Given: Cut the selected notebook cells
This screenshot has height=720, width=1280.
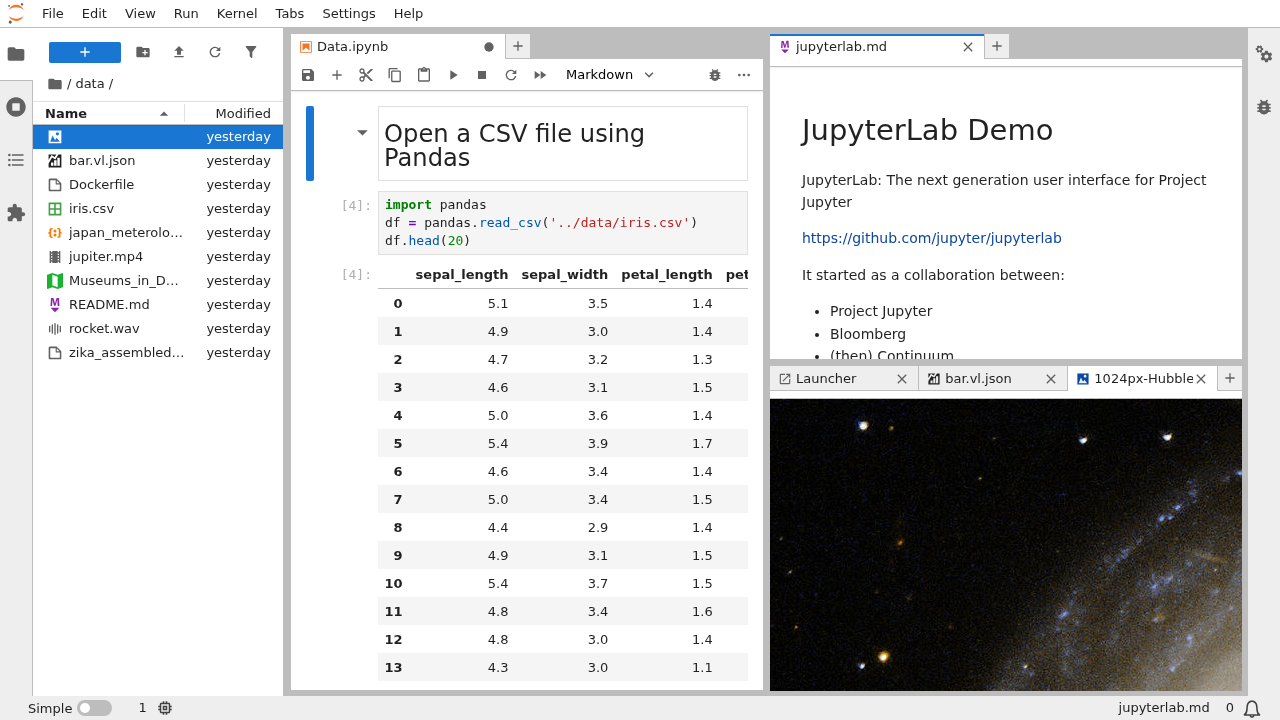Looking at the screenshot, I should 365,74.
